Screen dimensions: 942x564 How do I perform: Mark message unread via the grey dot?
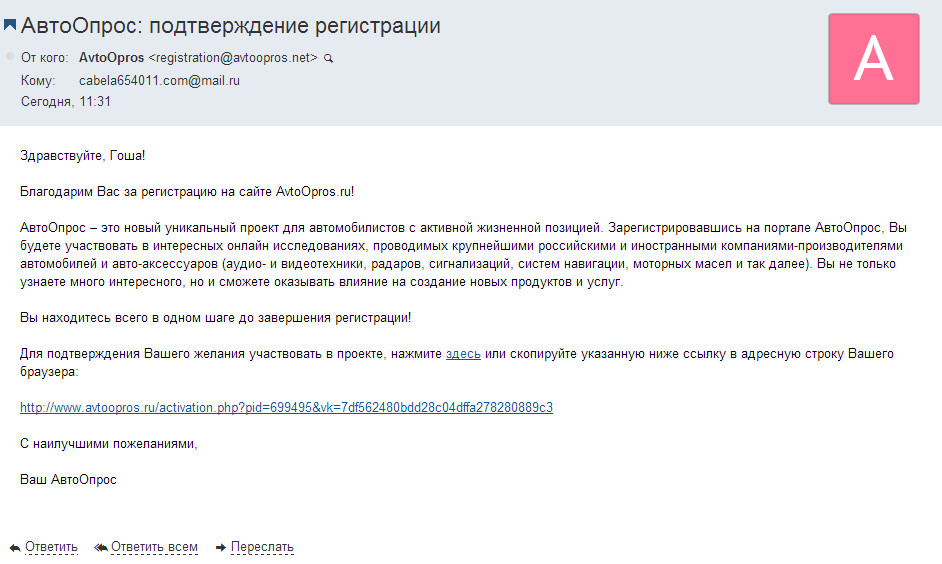click(10, 56)
